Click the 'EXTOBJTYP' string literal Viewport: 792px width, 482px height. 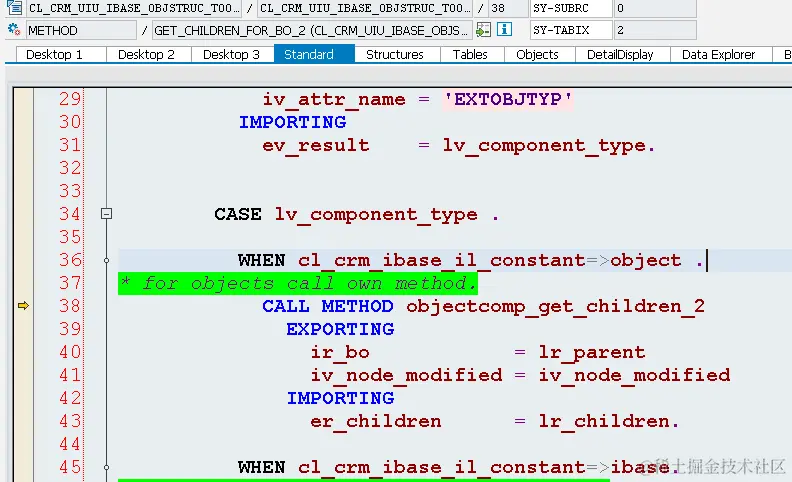coord(508,99)
